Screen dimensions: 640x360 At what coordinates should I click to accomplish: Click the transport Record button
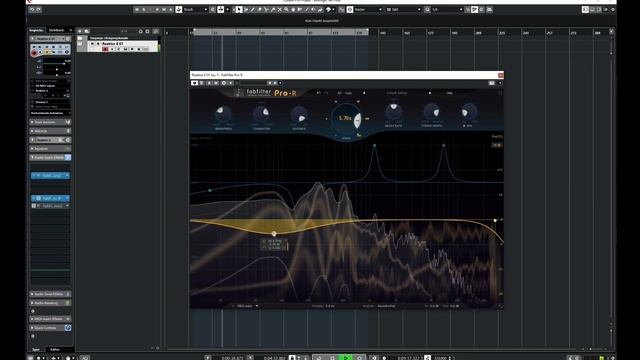pos(360,358)
